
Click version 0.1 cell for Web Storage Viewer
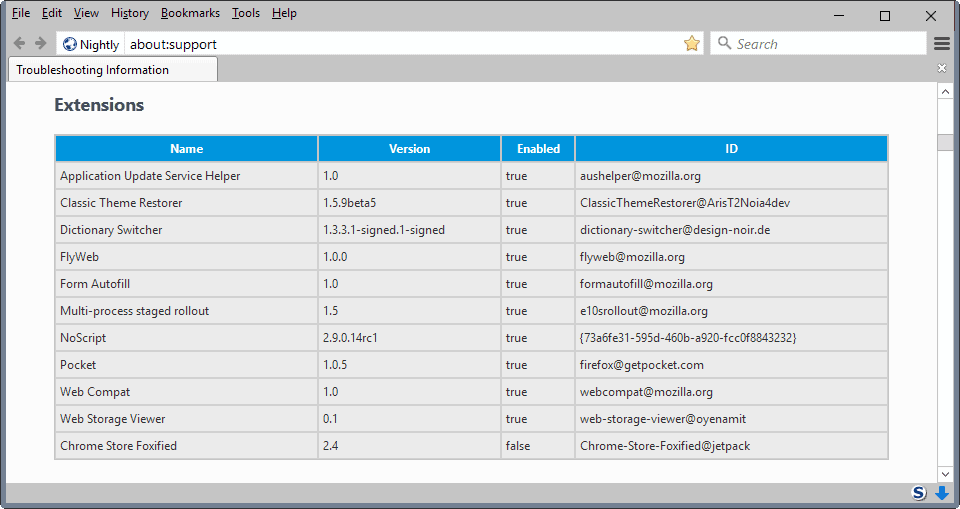click(x=410, y=418)
